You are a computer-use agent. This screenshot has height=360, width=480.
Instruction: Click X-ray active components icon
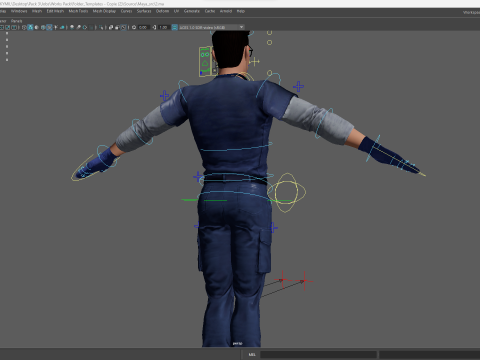[117, 27]
